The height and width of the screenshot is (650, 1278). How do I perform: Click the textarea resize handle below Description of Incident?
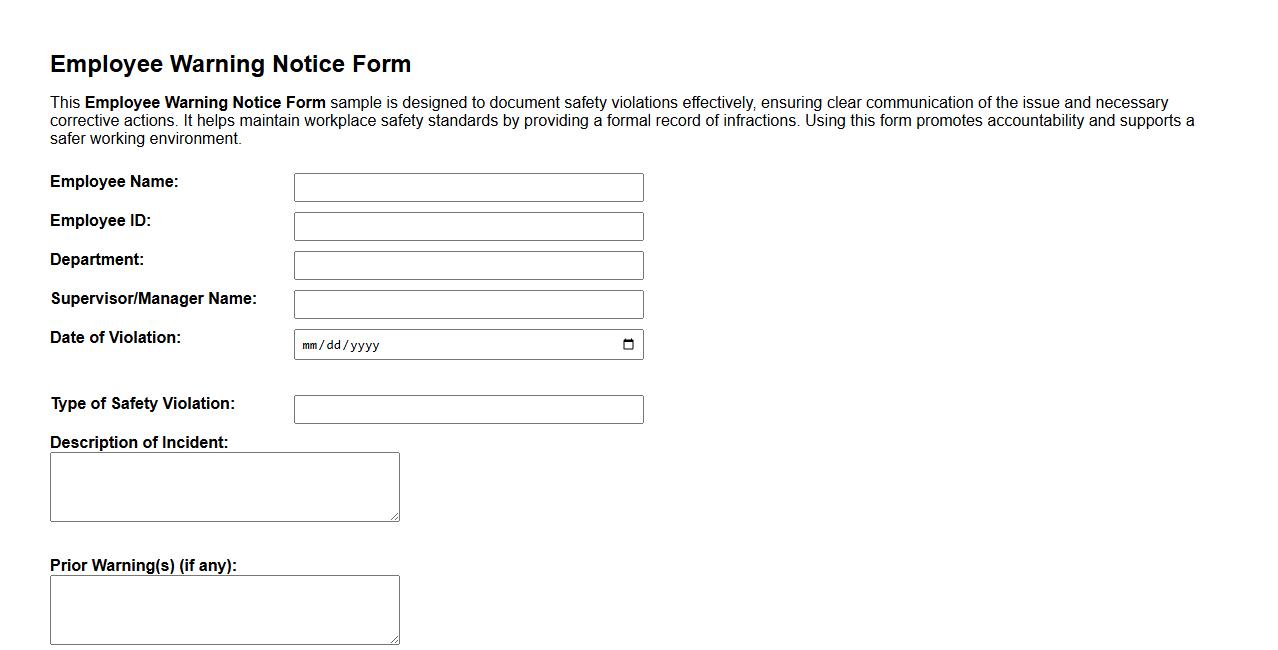(395, 518)
